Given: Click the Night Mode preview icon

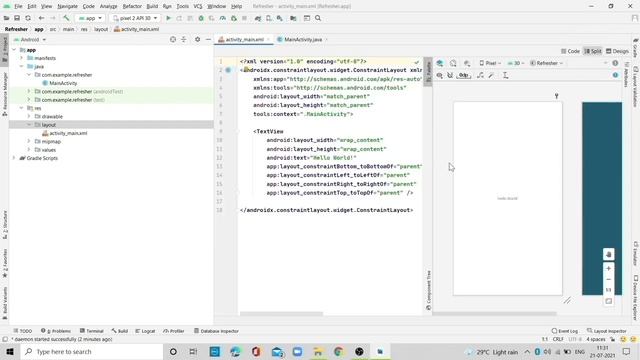Looking at the screenshot, I should pos(467,63).
